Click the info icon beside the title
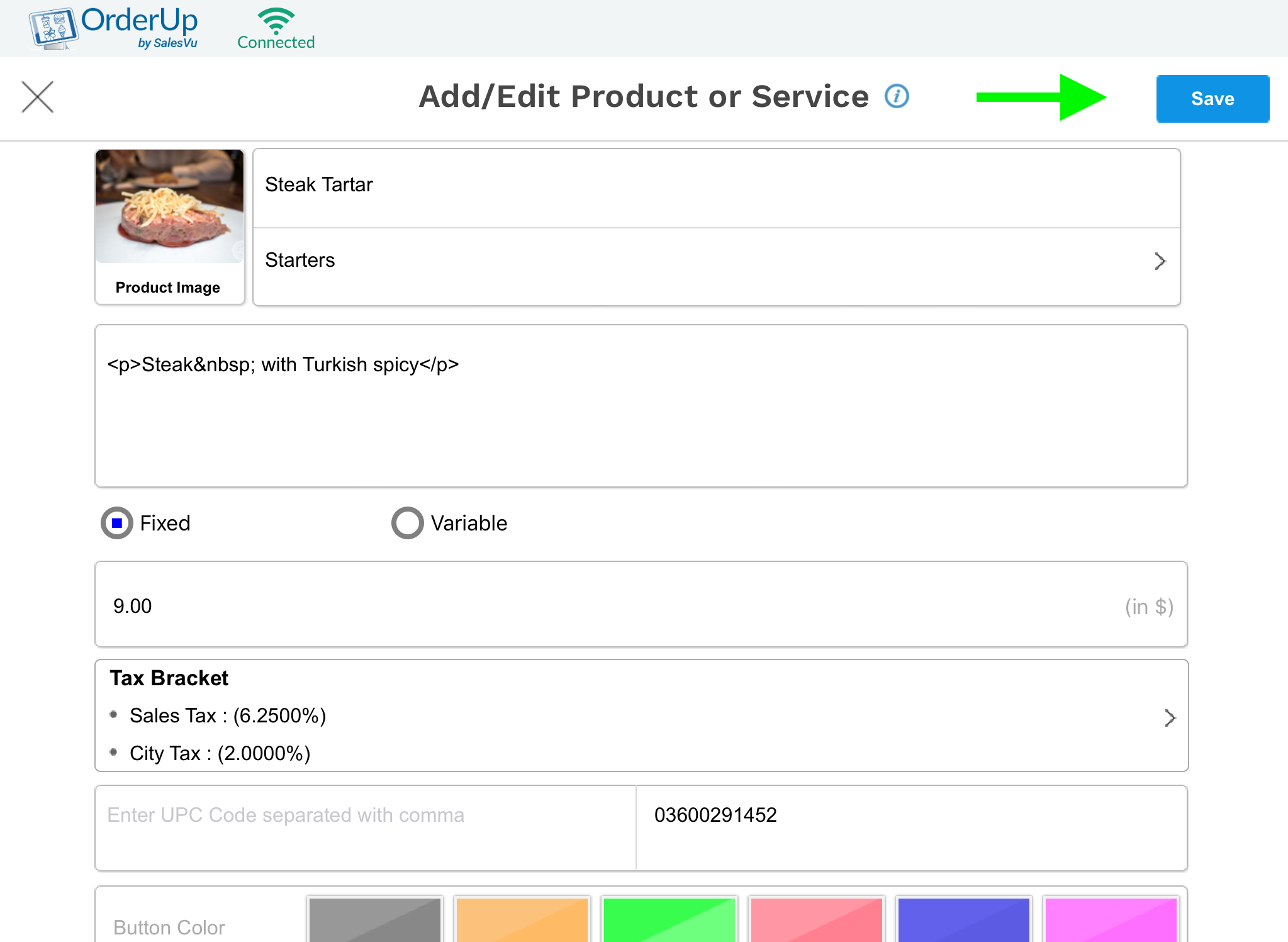1288x942 pixels. (x=897, y=96)
